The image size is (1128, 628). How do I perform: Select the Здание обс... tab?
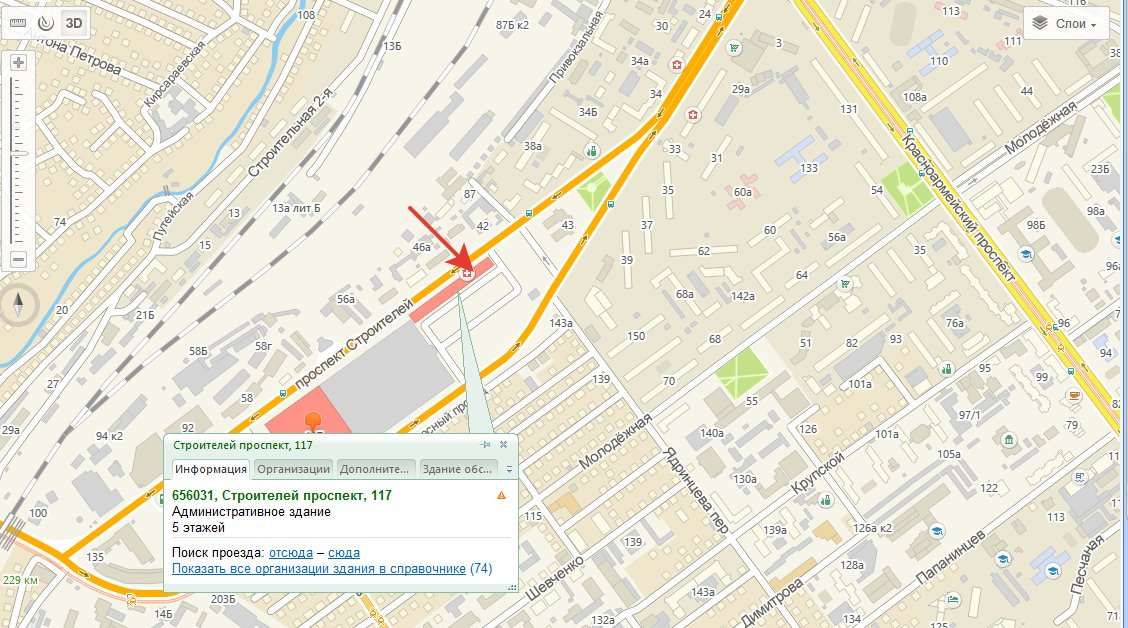[x=458, y=469]
